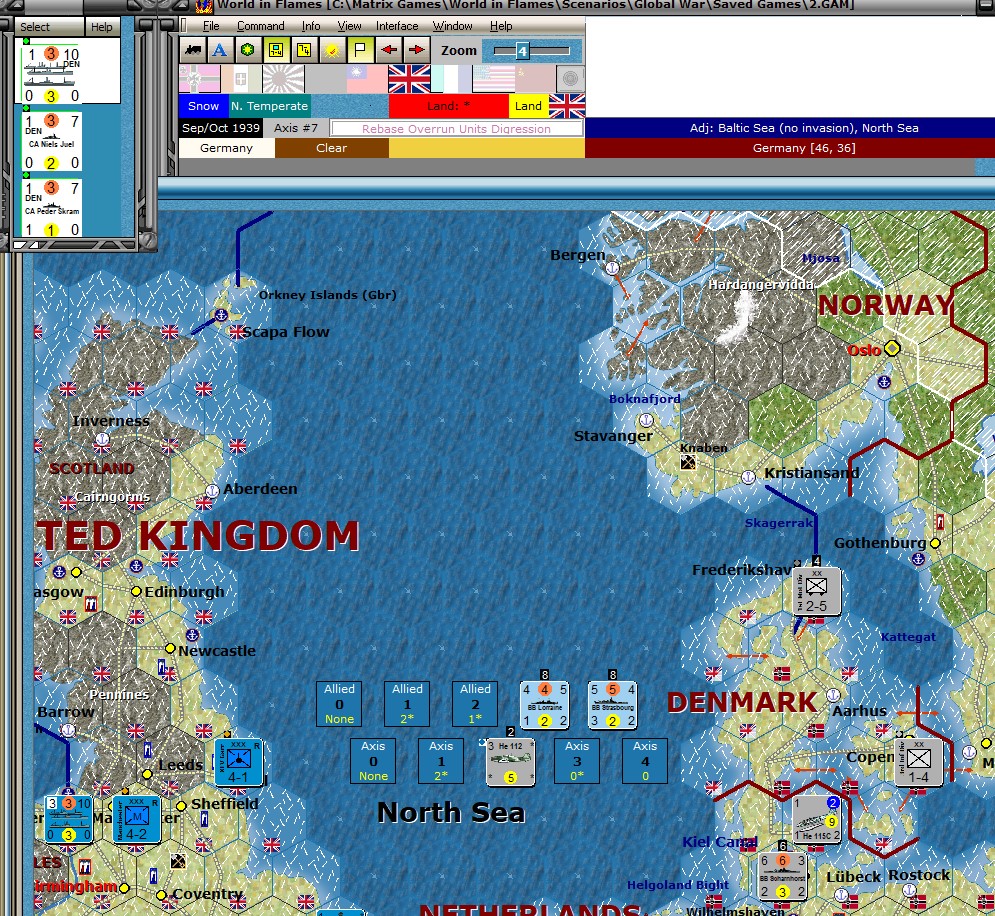The image size is (995, 916).
Task: Click the red right arrow toolbar button
Action: pos(416,50)
